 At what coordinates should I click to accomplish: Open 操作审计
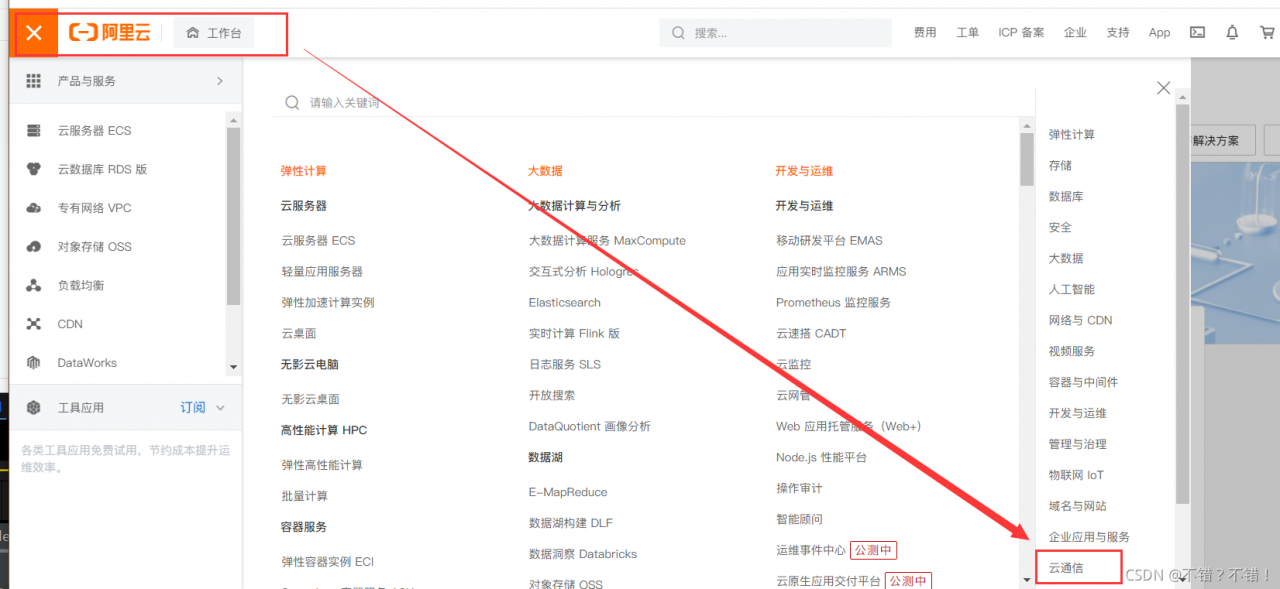(x=799, y=488)
